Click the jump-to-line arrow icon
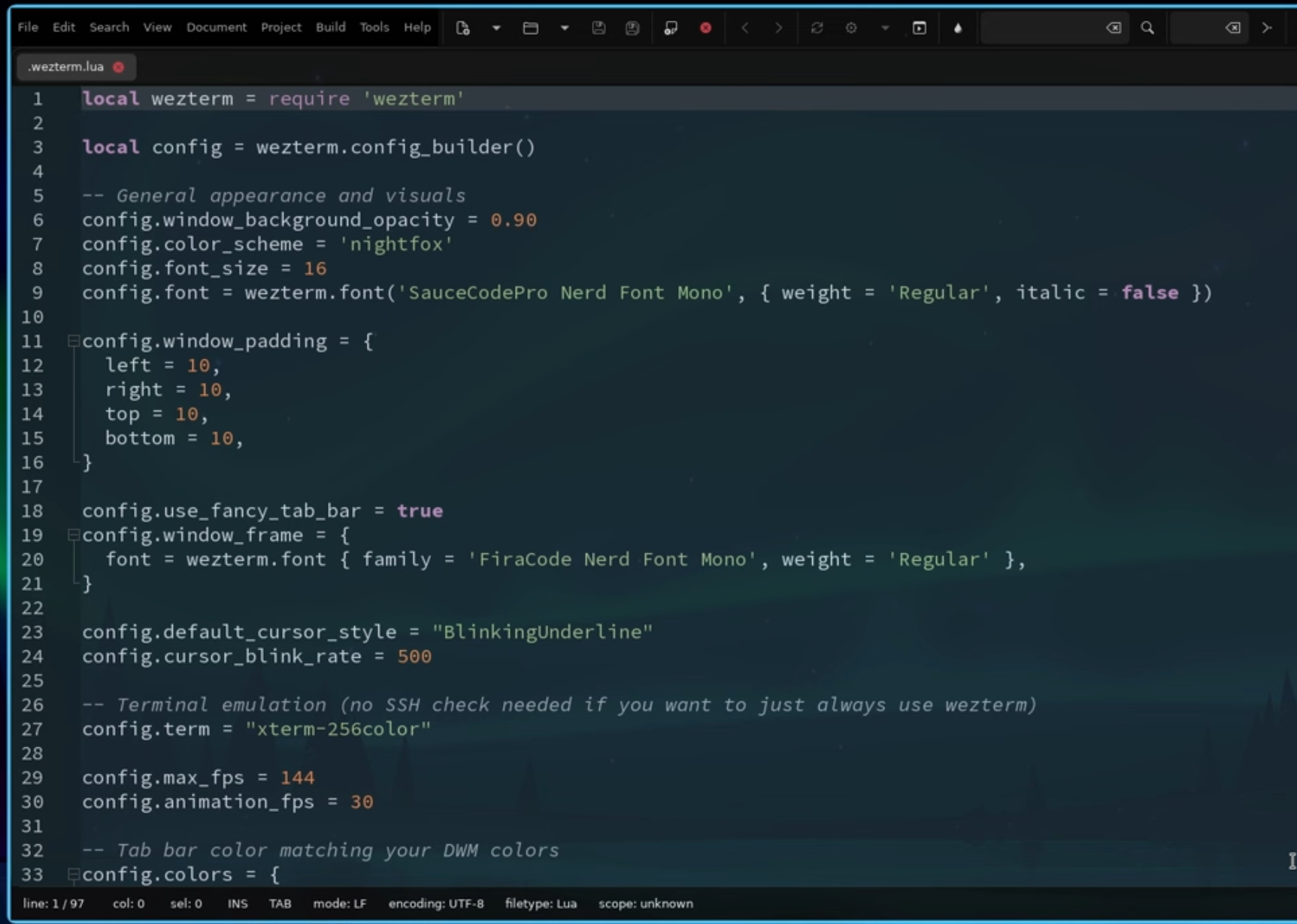This screenshot has width=1297, height=924. coord(1267,28)
